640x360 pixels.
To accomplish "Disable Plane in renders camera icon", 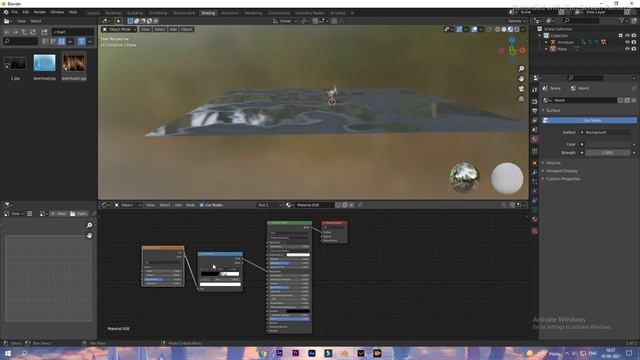I will coord(634,49).
